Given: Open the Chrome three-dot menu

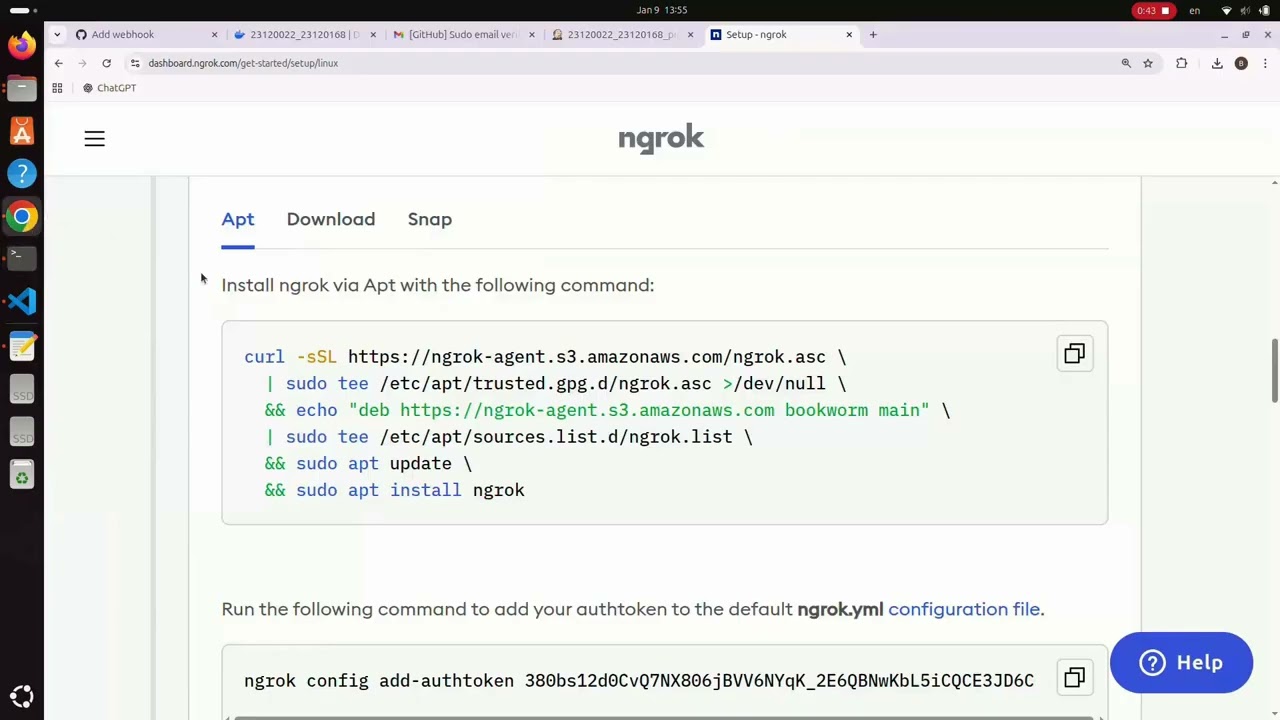Looking at the screenshot, I should (x=1264, y=63).
